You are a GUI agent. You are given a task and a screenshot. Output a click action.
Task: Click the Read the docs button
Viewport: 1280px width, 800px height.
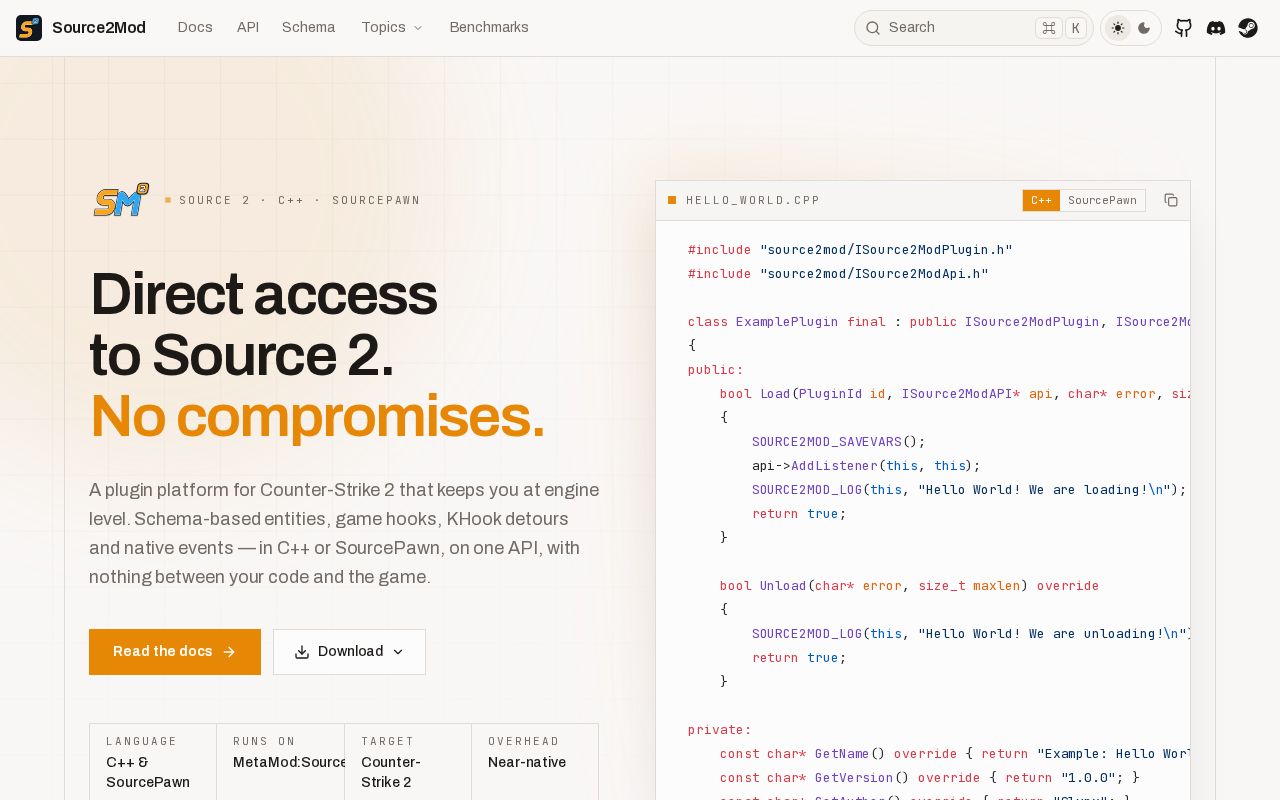pos(175,652)
